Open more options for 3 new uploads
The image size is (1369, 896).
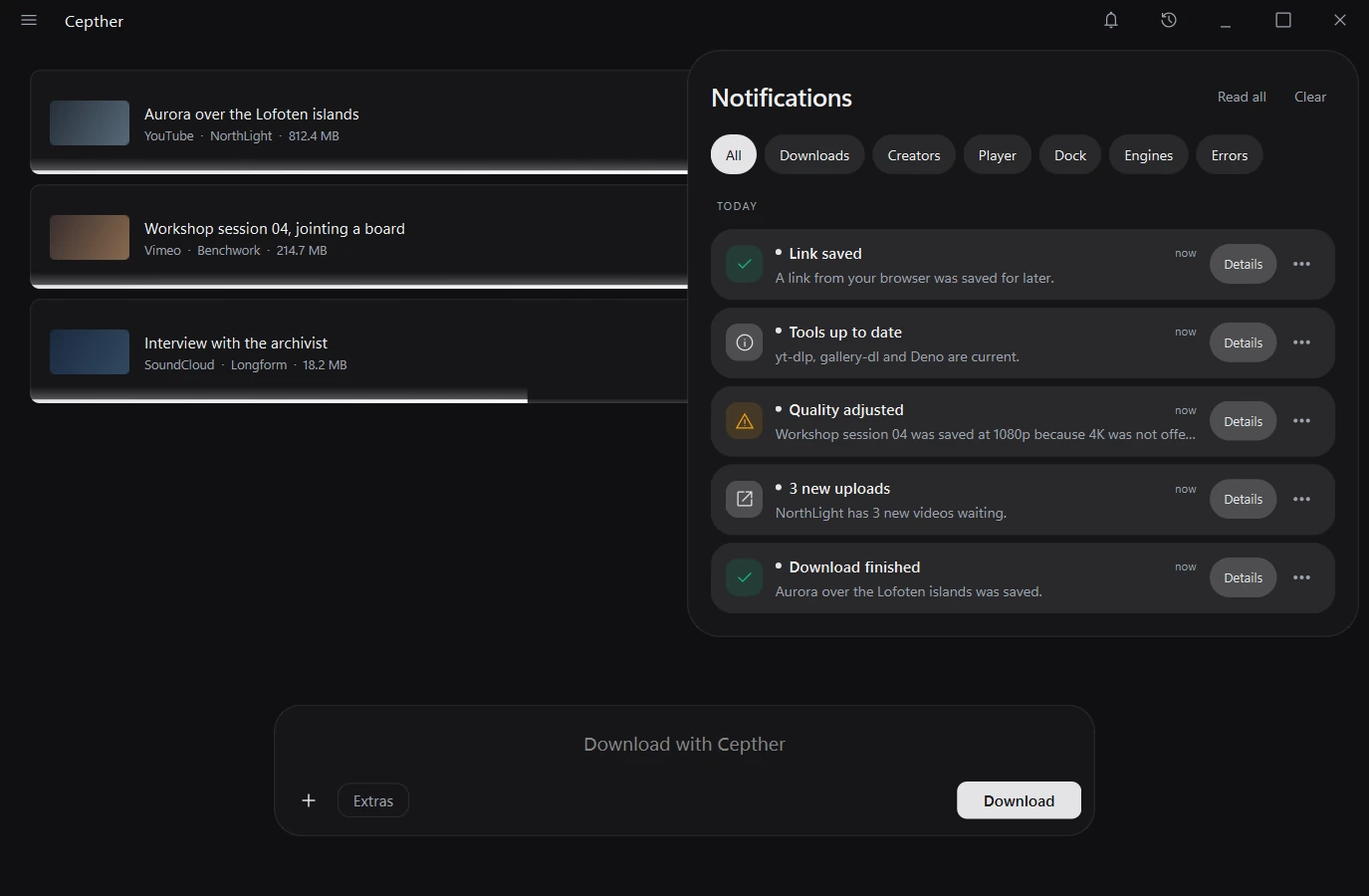click(1301, 499)
